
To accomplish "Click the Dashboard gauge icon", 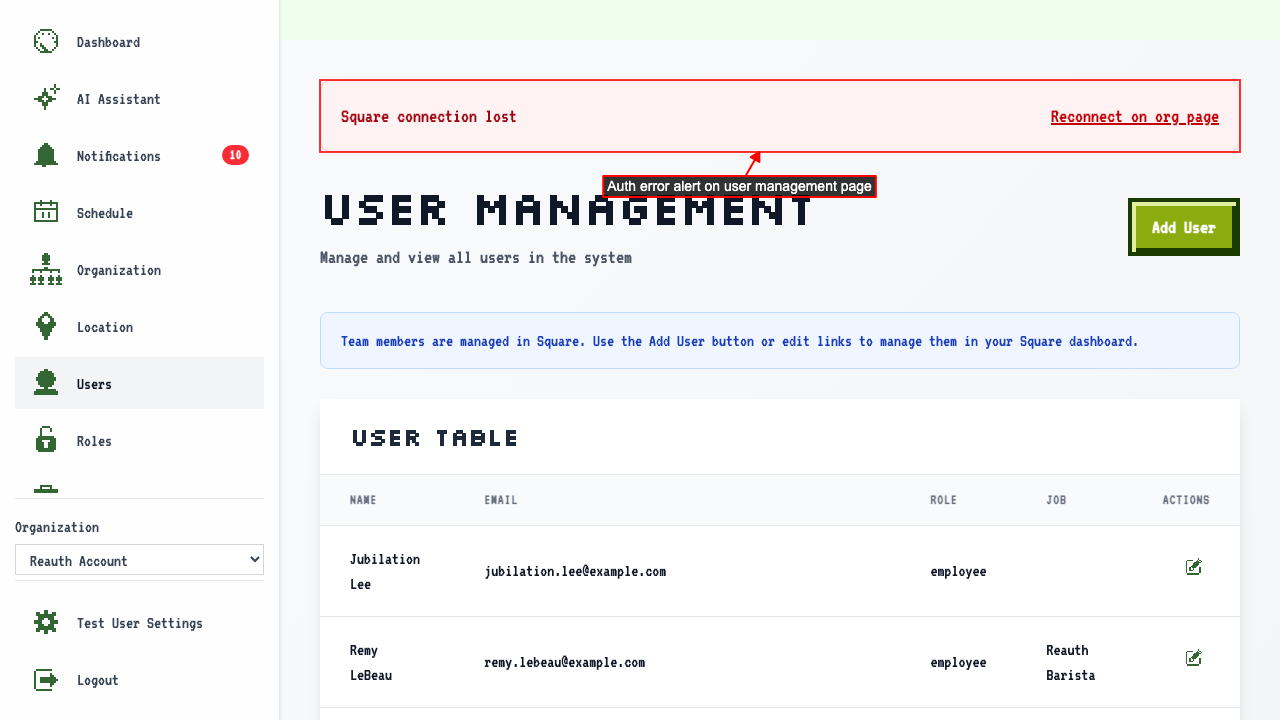I will [x=46, y=42].
